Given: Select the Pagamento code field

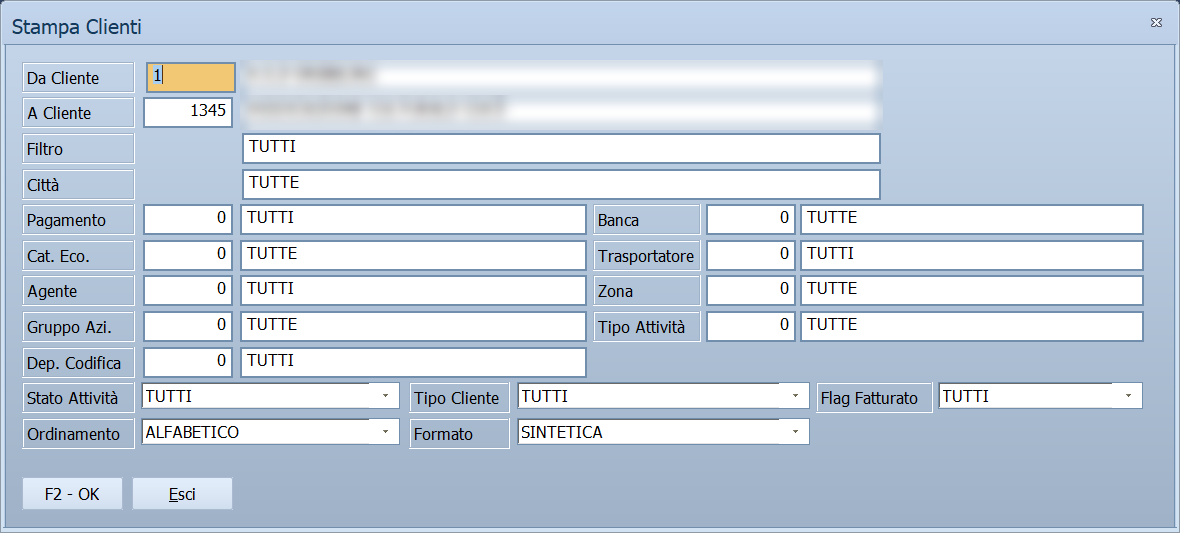Looking at the screenshot, I should click(x=187, y=219).
